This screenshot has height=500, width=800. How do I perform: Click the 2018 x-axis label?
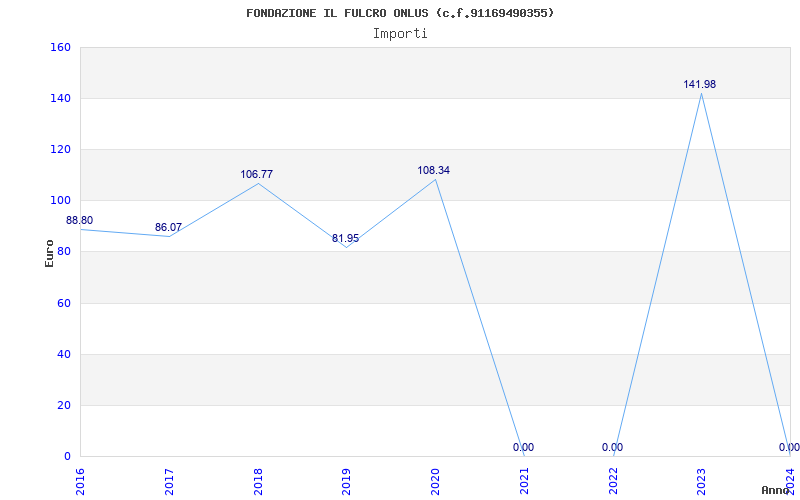(x=258, y=482)
